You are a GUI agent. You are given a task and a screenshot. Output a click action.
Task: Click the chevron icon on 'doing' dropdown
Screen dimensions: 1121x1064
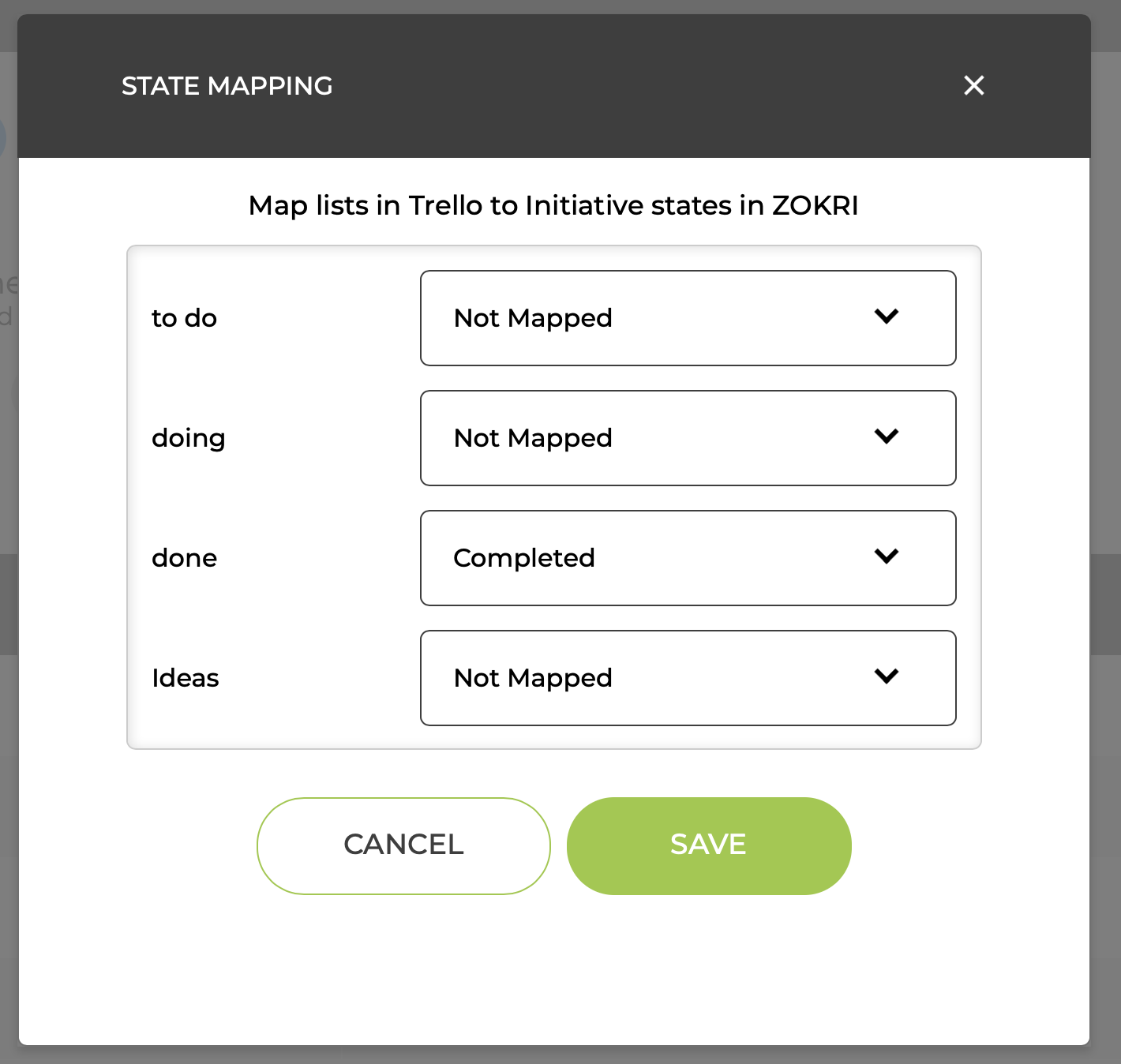click(x=886, y=437)
